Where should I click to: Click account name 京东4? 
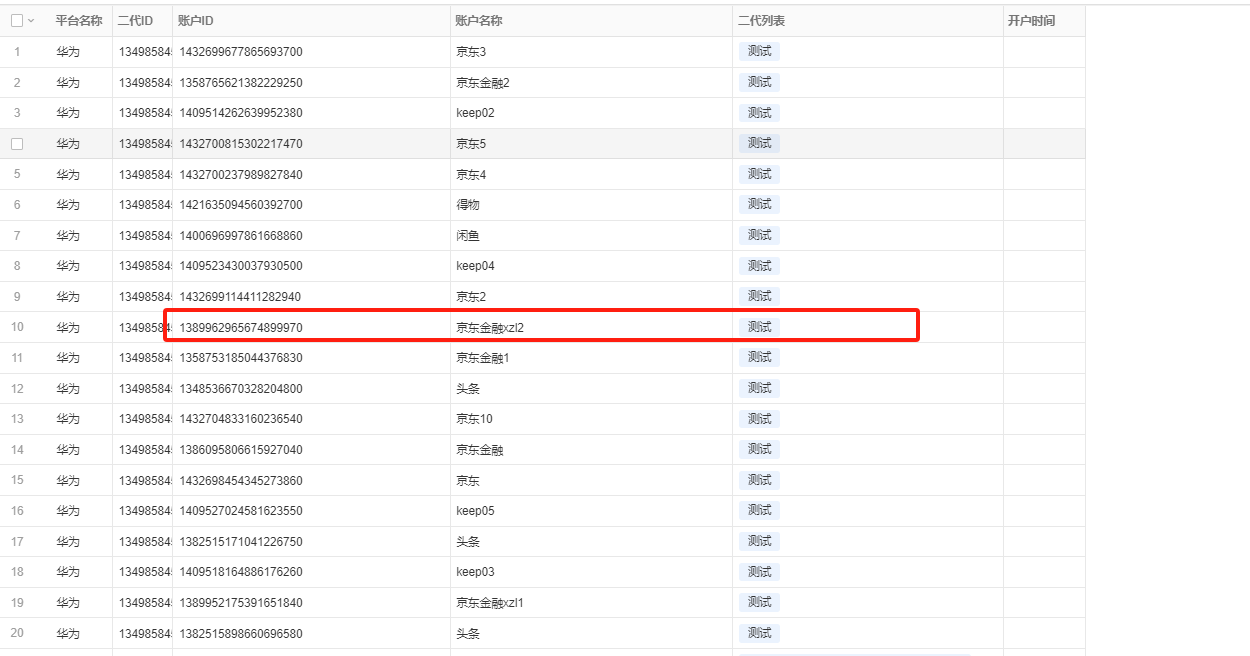471,175
